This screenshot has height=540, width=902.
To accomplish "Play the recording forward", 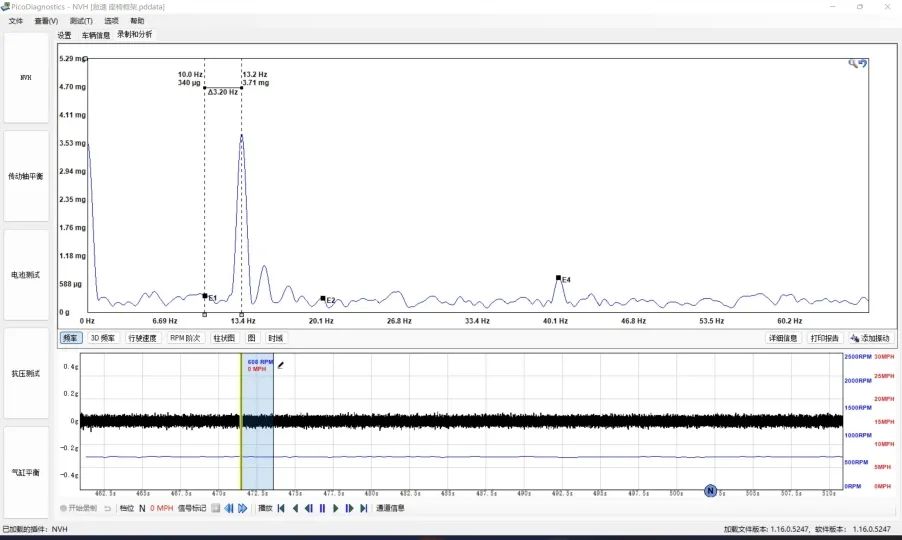I will point(336,508).
